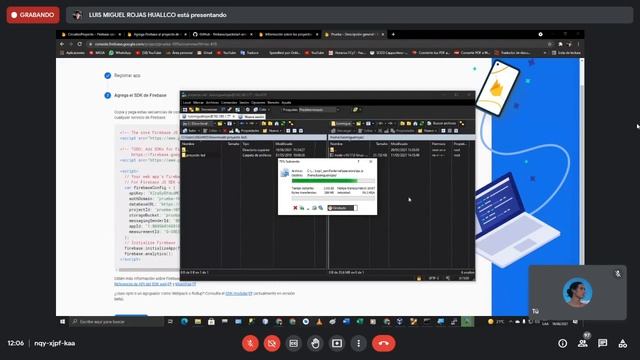Open a new Chrome tab with plus
640x360 pixels.
[x=393, y=34]
